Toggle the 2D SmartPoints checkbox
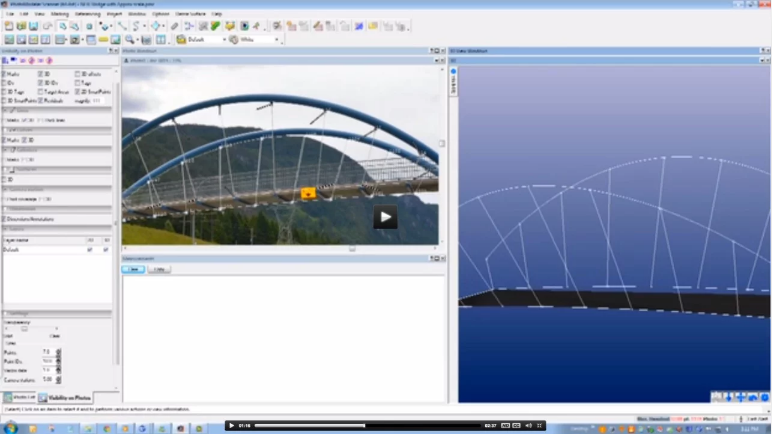This screenshot has width=772, height=434. (x=78, y=92)
